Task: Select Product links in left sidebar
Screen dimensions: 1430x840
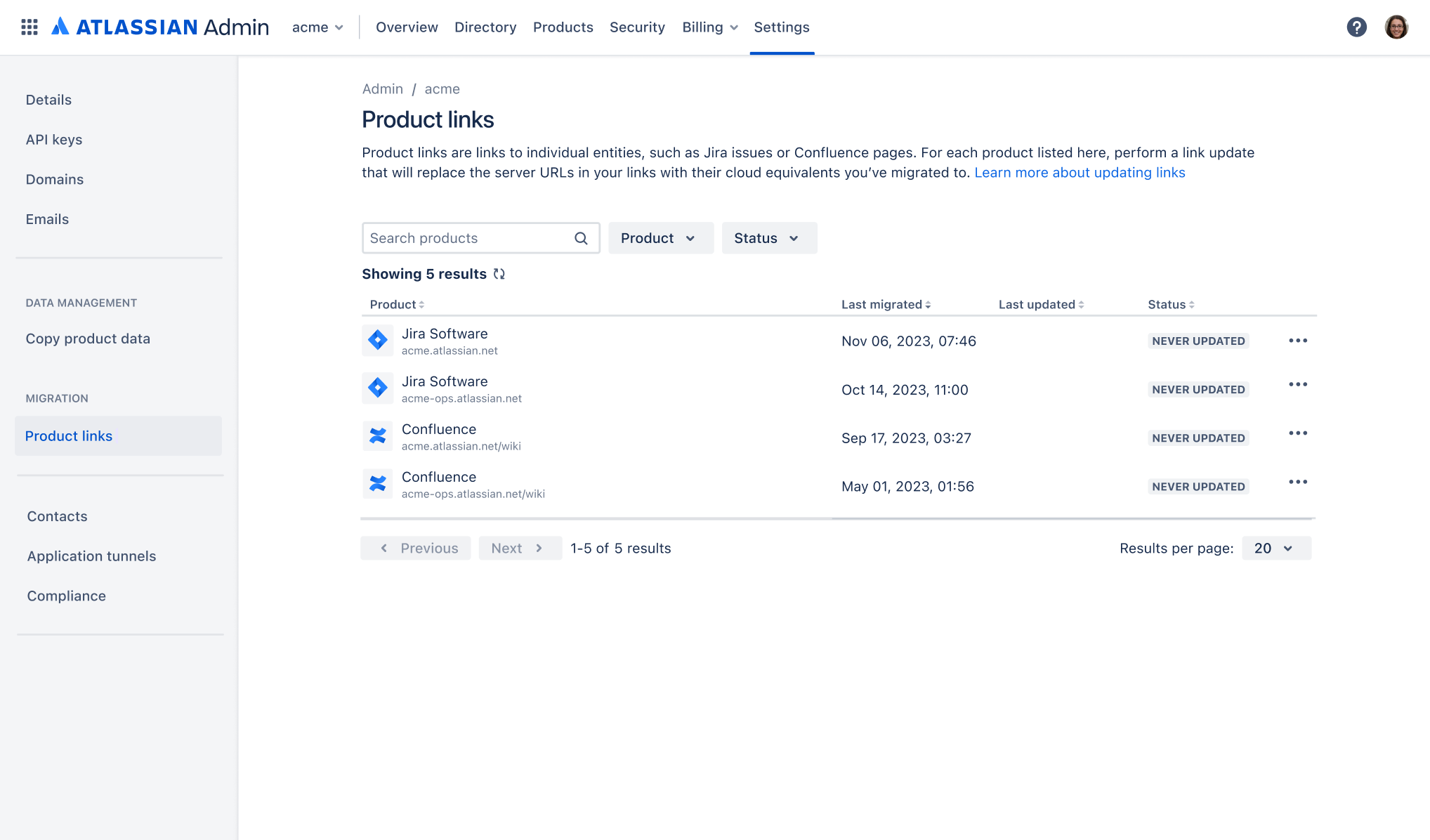Action: point(69,435)
